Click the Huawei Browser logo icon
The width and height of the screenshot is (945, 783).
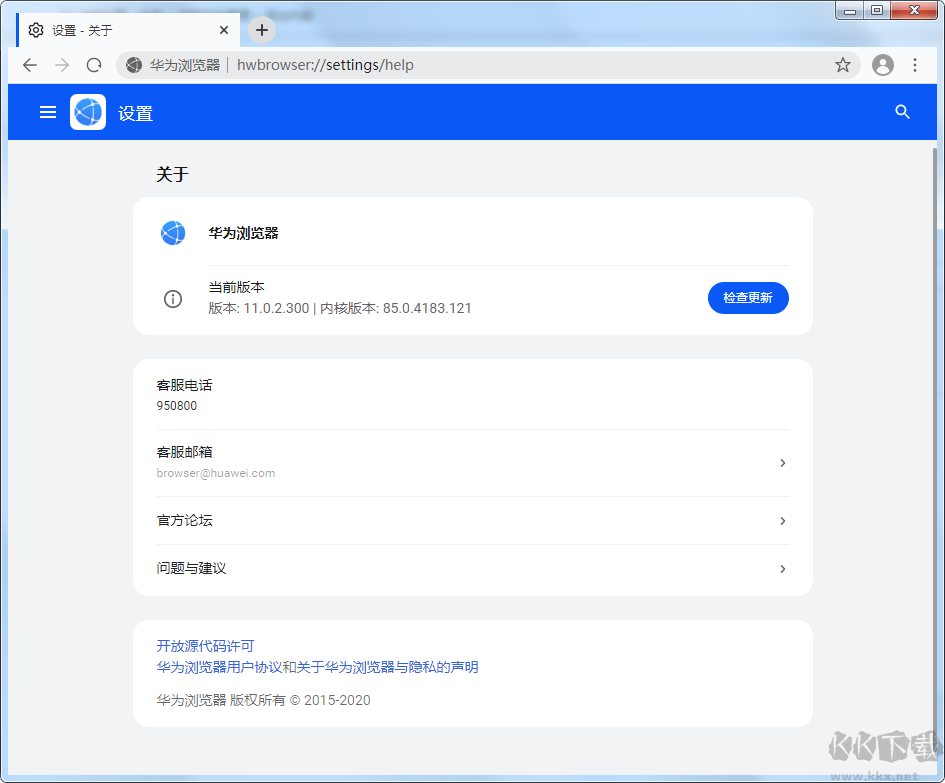pos(88,112)
